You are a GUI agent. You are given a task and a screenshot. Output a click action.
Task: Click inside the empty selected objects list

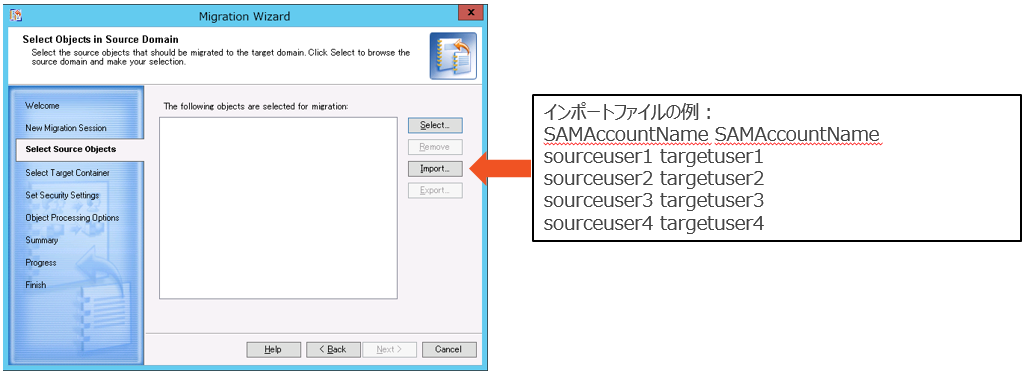pos(279,208)
